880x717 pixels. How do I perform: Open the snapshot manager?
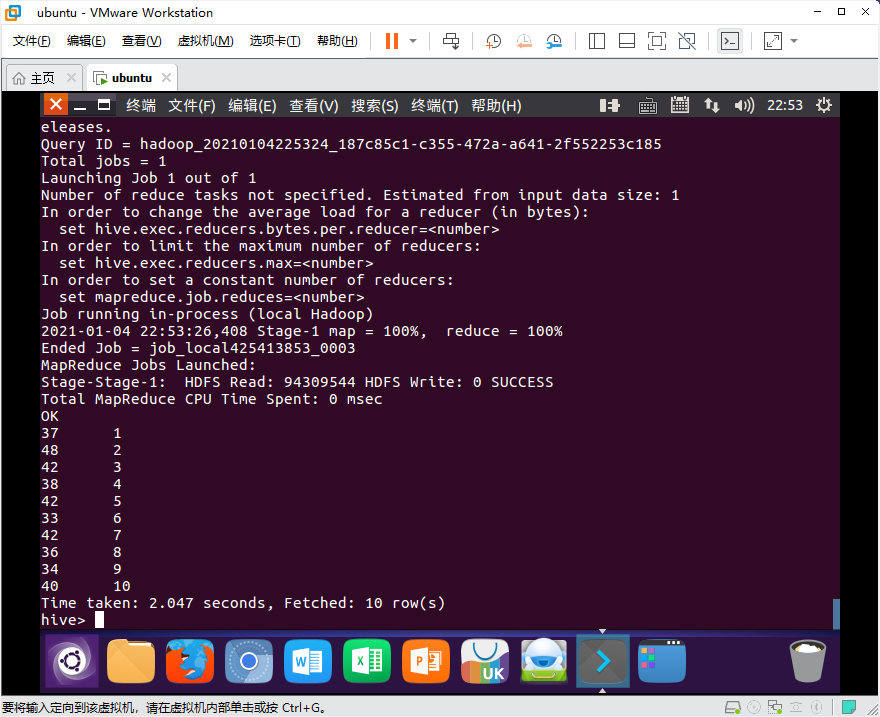[x=554, y=41]
